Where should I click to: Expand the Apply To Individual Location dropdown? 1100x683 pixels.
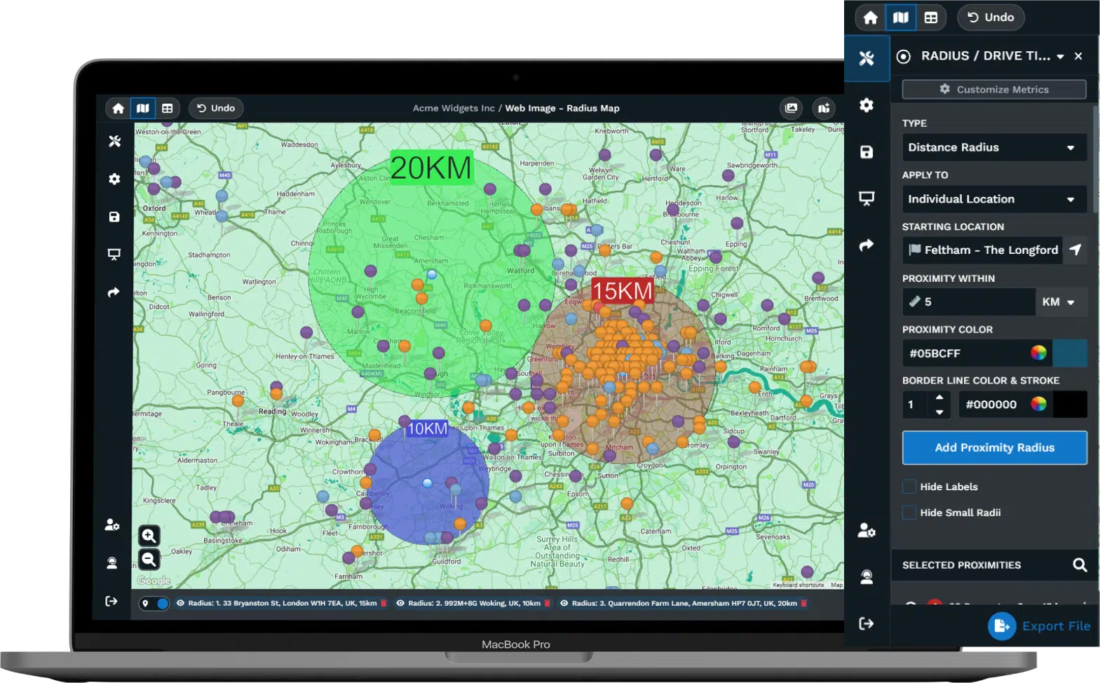click(993, 199)
